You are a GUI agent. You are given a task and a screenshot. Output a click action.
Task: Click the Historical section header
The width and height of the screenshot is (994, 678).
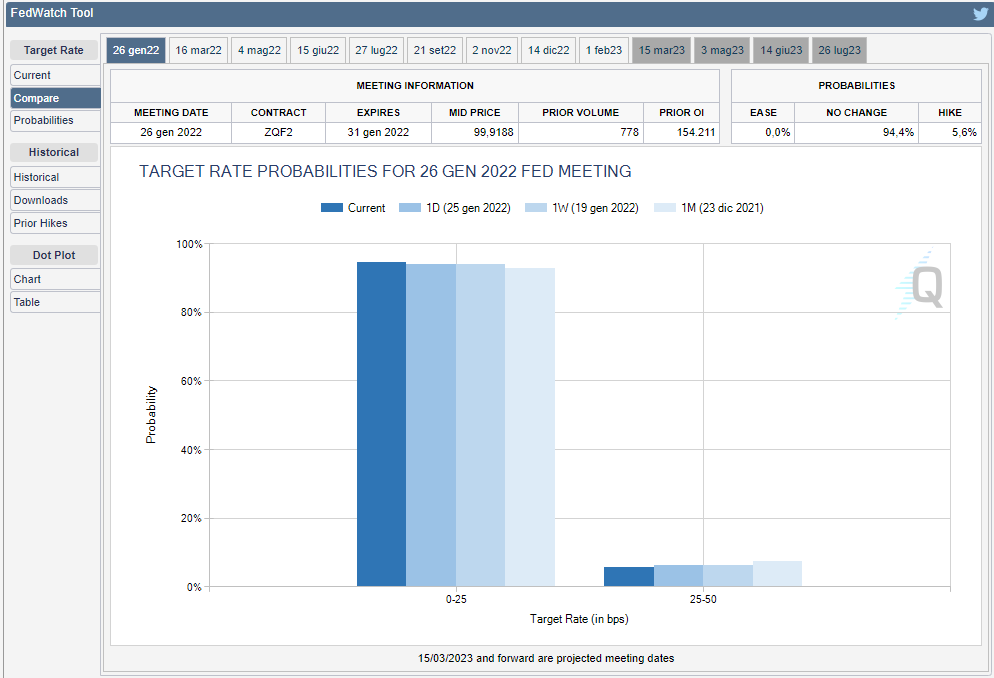[54, 152]
